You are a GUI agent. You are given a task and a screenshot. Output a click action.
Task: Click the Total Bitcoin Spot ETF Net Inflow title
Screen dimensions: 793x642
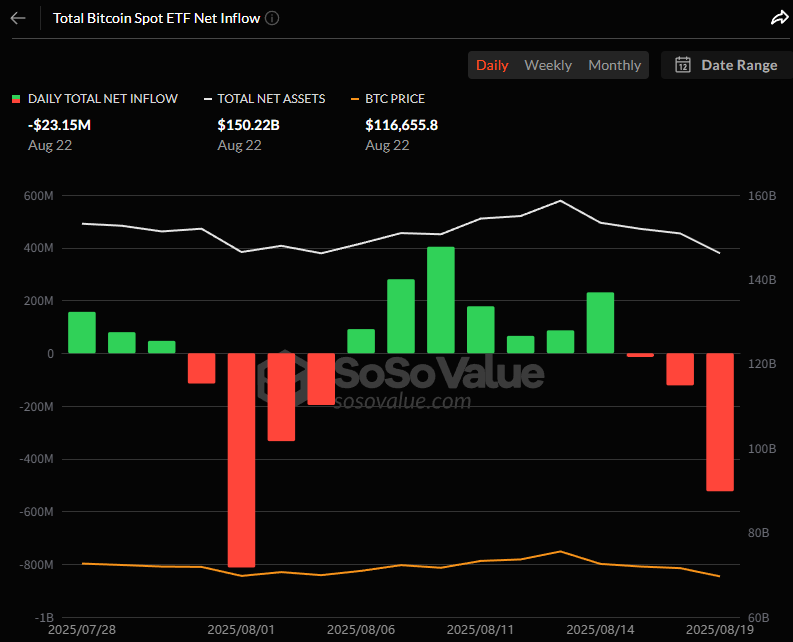(155, 18)
